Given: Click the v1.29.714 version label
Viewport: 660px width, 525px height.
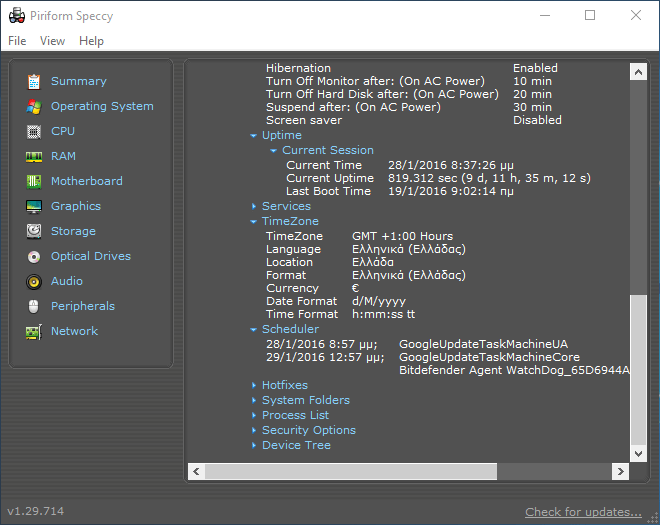Looking at the screenshot, I should (x=36, y=511).
